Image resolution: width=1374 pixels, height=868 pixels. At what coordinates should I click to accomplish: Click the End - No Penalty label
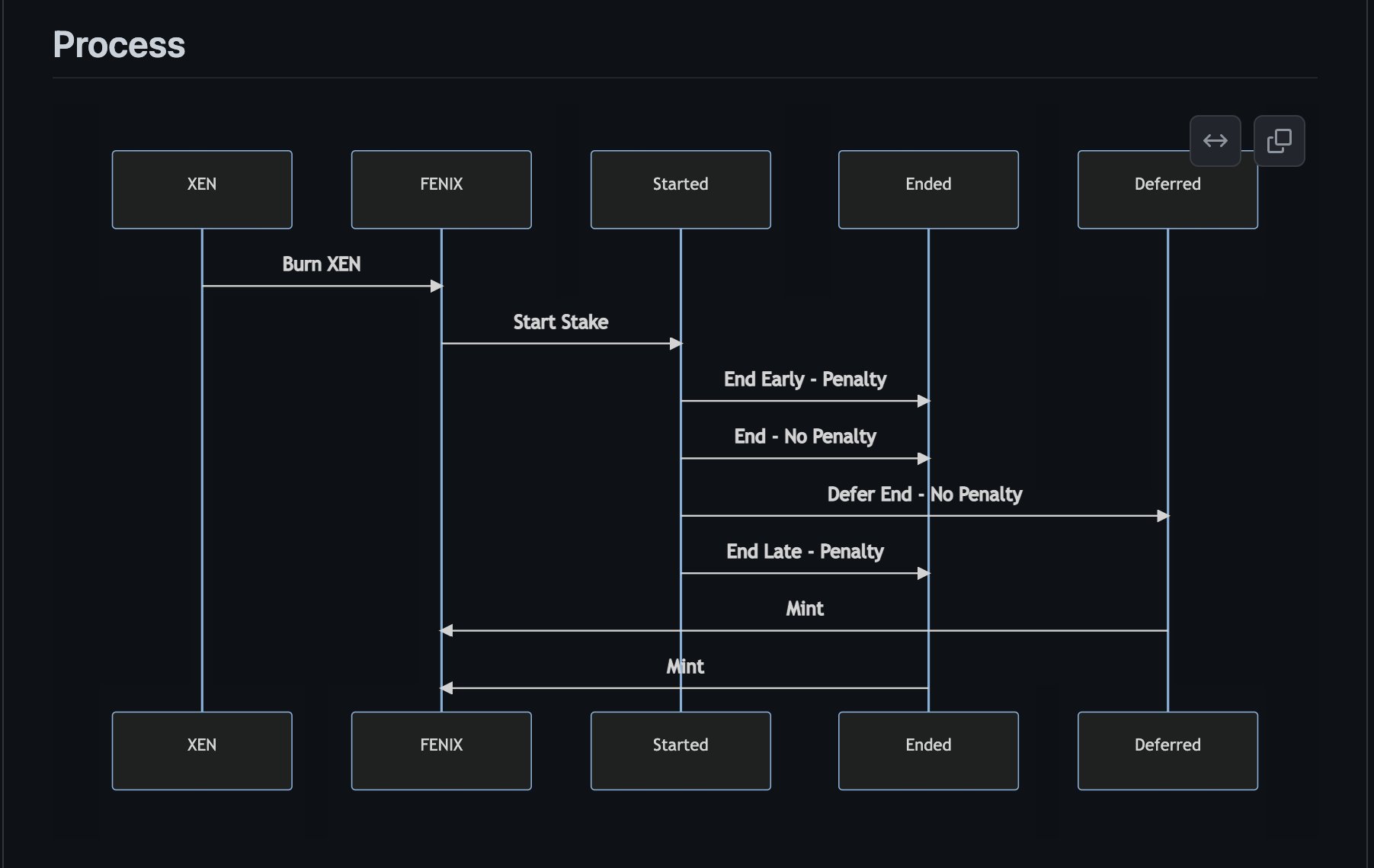click(805, 436)
